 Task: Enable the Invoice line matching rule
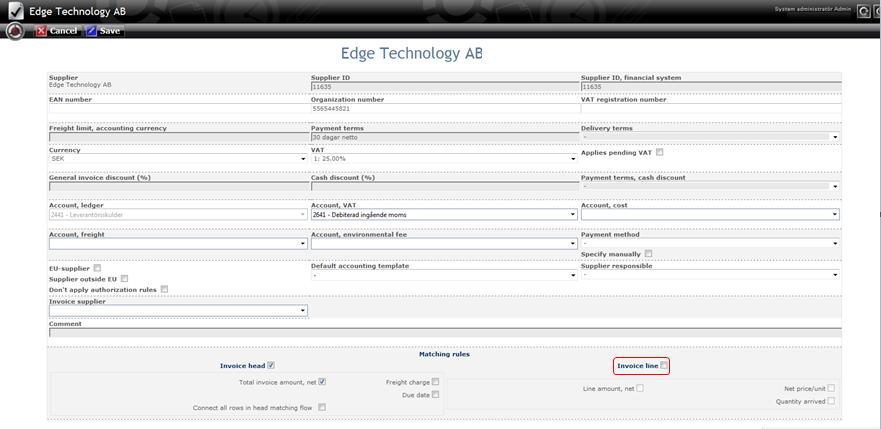(664, 366)
